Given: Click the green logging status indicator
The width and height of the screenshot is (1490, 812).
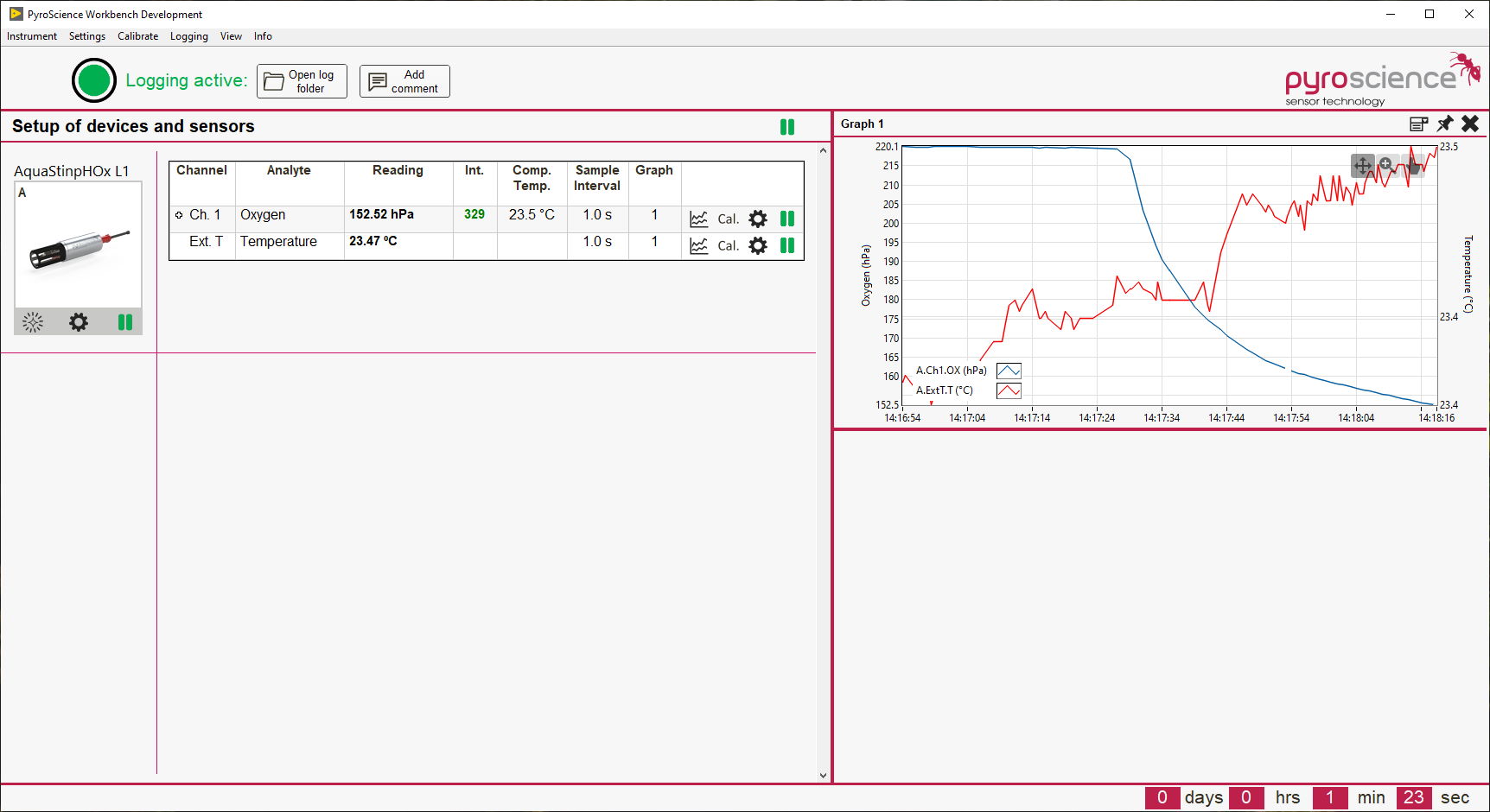Looking at the screenshot, I should (94, 80).
